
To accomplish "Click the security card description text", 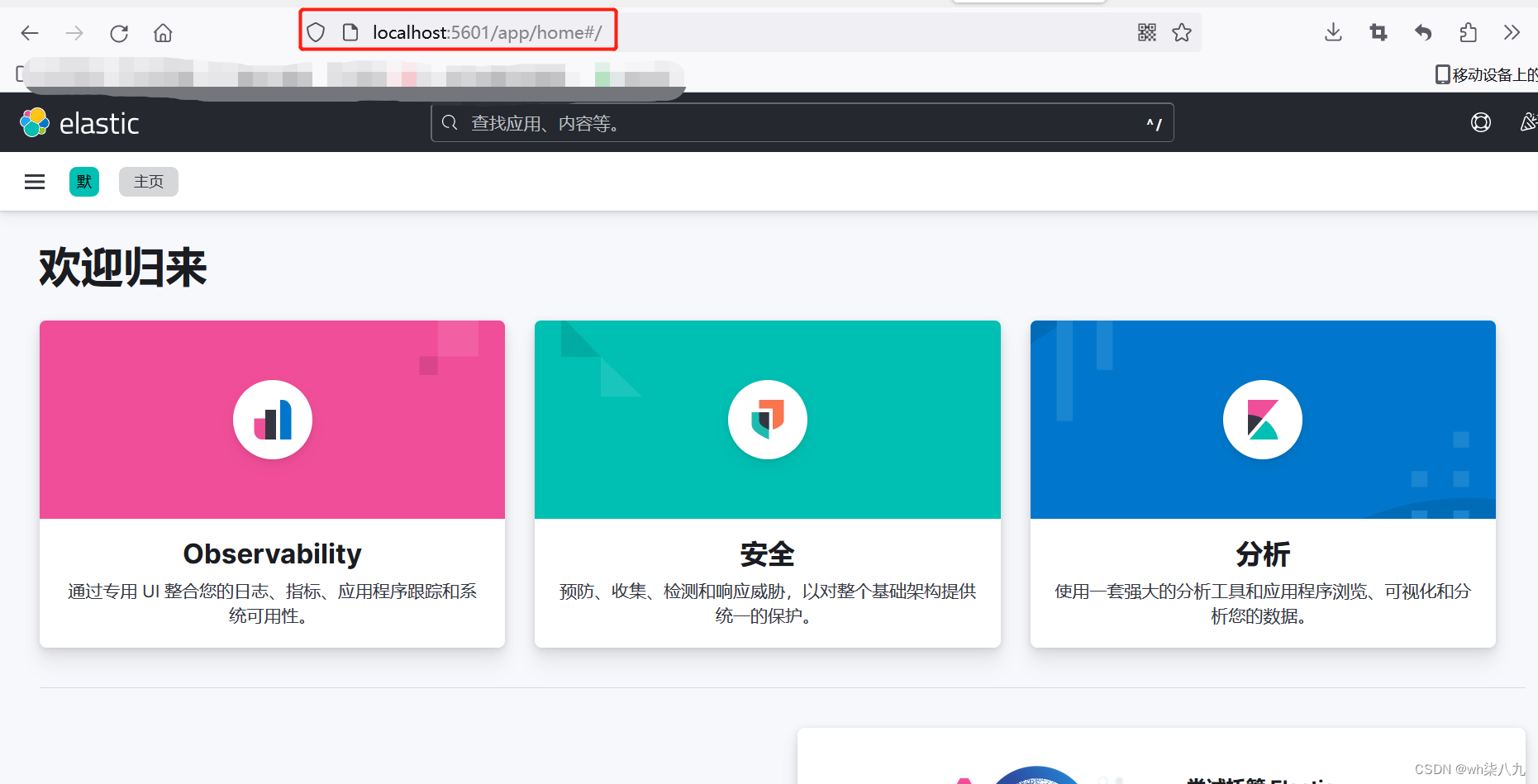I will (767, 603).
